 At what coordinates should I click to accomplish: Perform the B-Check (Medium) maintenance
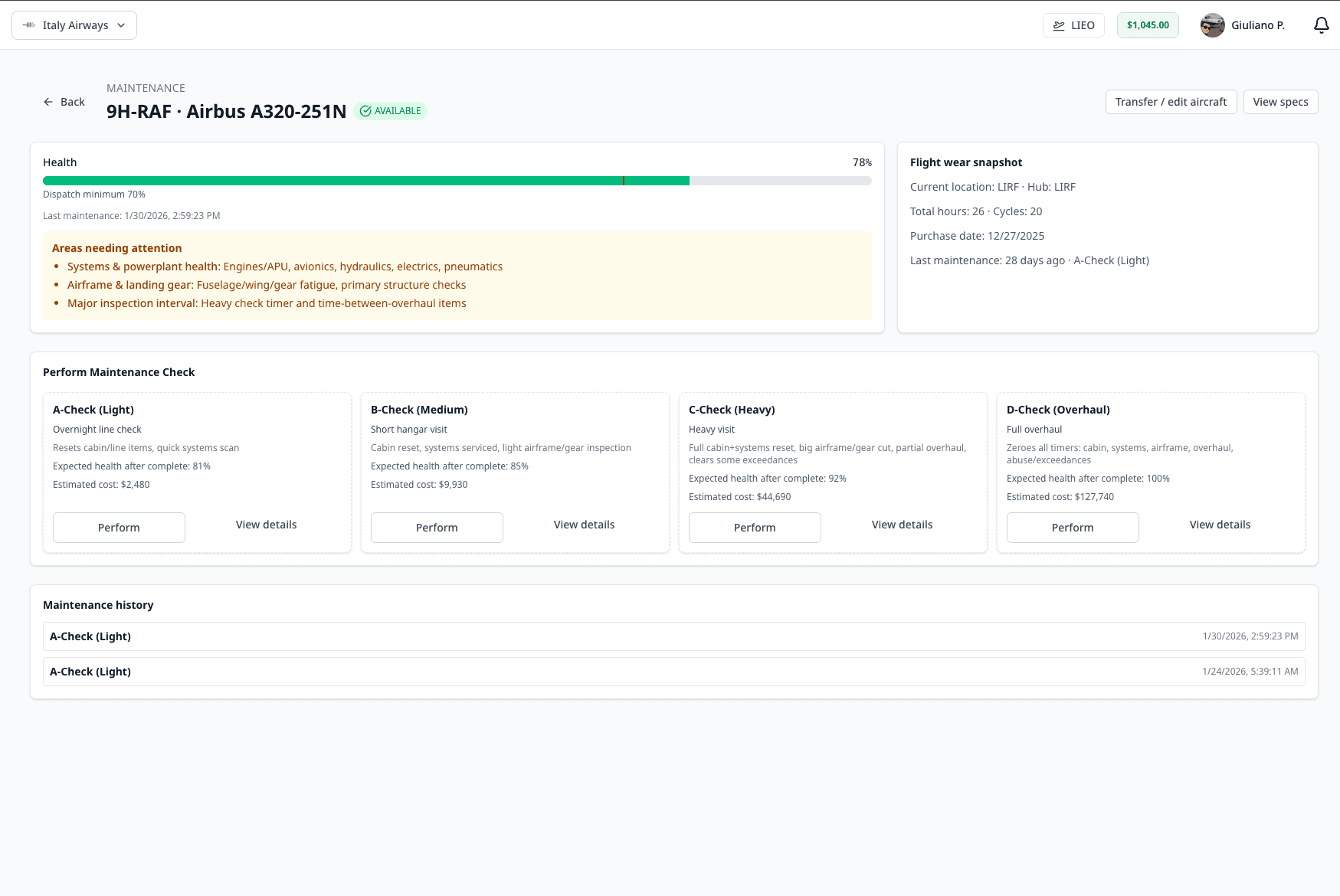(x=437, y=528)
